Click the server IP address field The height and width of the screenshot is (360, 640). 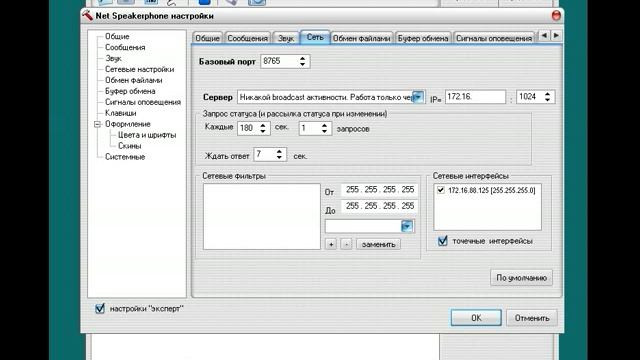pyautogui.click(x=475, y=97)
